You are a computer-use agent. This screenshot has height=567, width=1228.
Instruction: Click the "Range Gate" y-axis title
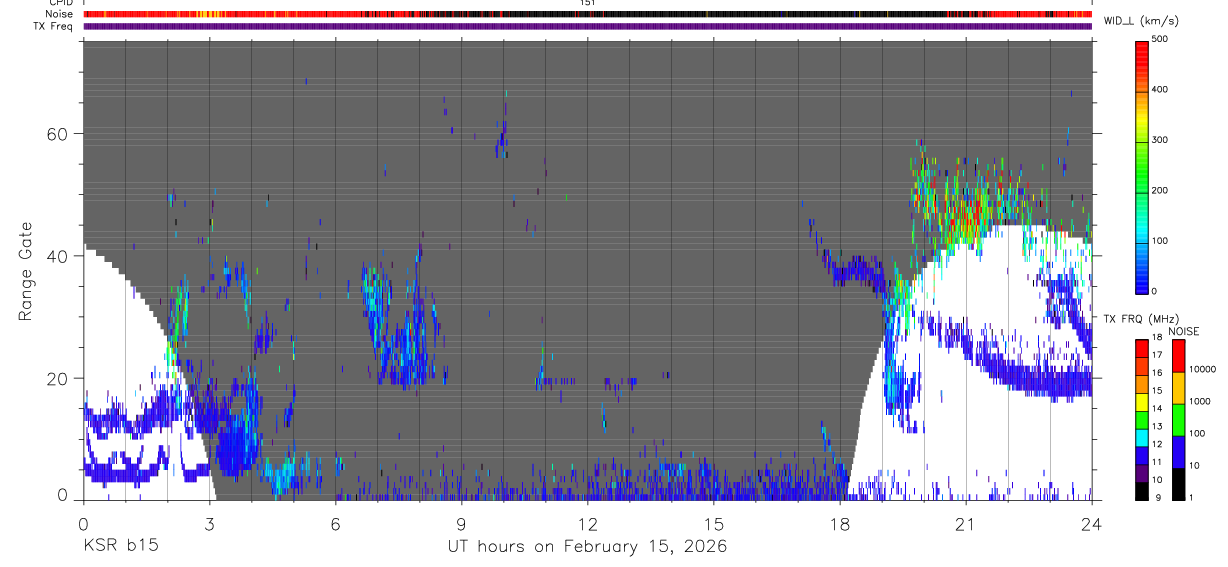tap(24, 272)
